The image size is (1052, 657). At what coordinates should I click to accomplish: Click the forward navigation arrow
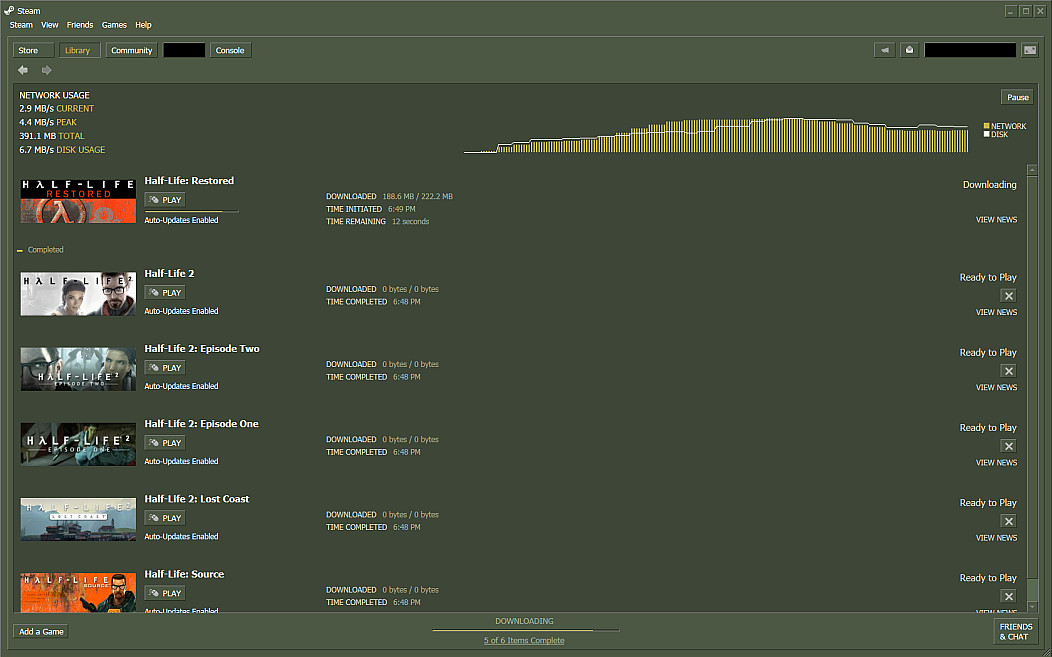[x=46, y=70]
